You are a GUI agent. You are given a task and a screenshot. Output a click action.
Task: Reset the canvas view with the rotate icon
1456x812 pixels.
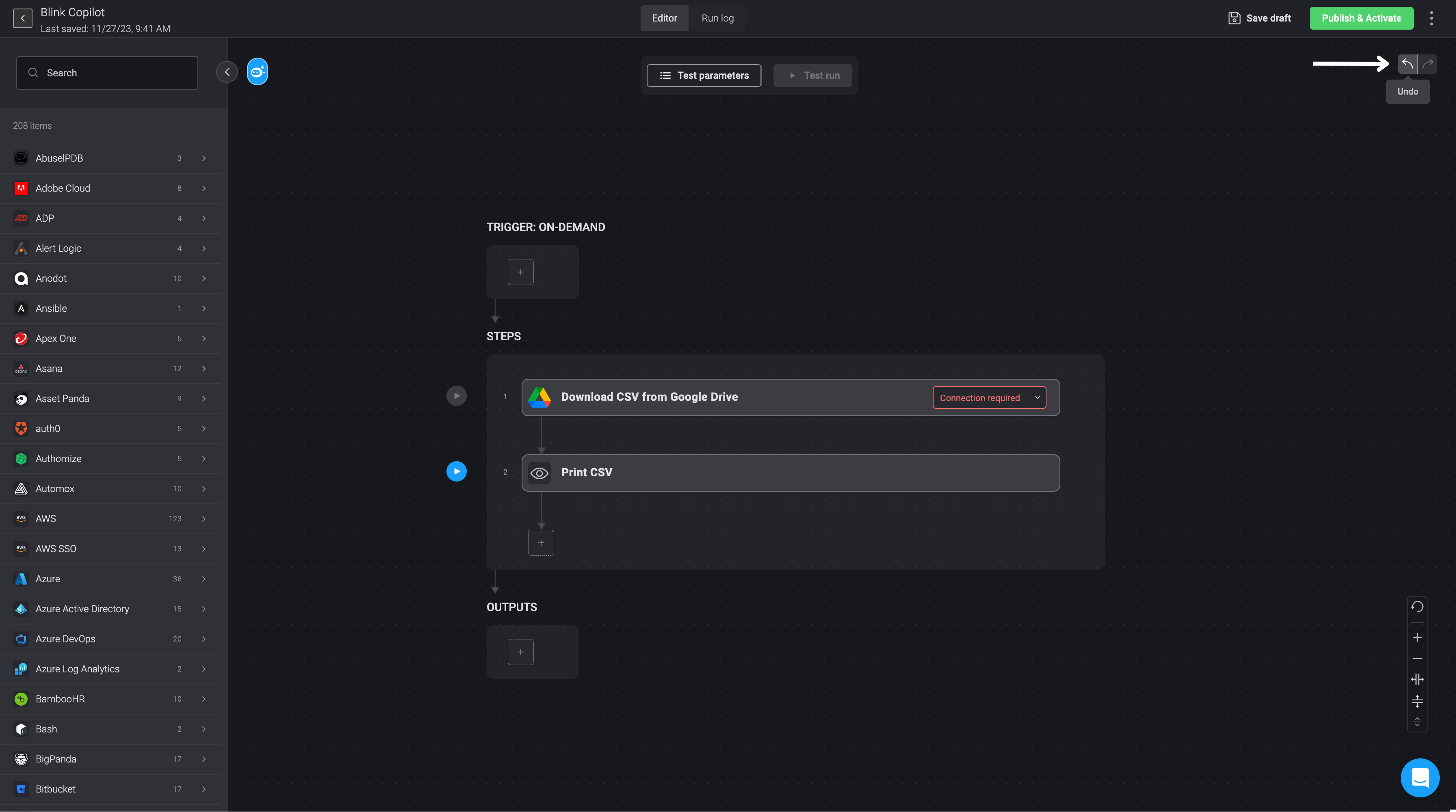click(1417, 607)
